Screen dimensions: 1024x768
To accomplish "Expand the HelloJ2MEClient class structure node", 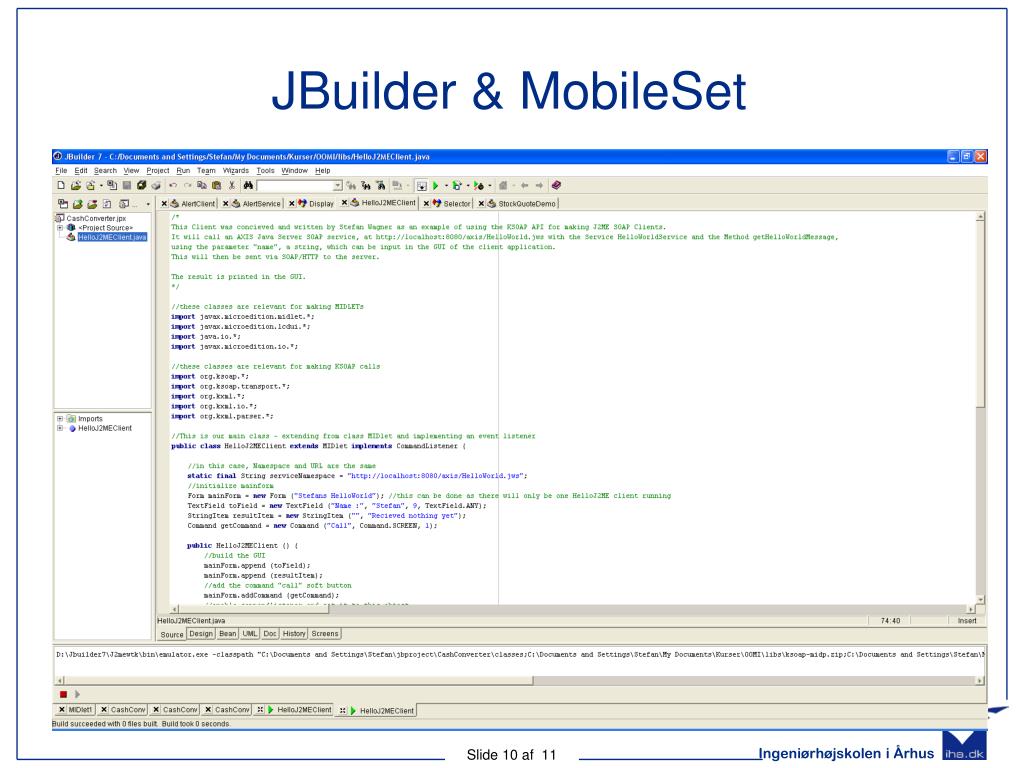I will click(x=59, y=428).
